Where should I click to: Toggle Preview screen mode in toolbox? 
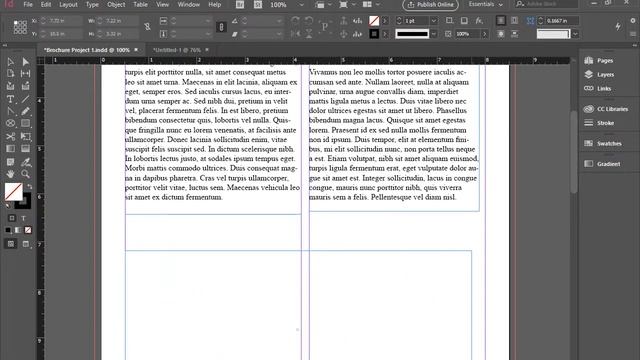(26, 244)
